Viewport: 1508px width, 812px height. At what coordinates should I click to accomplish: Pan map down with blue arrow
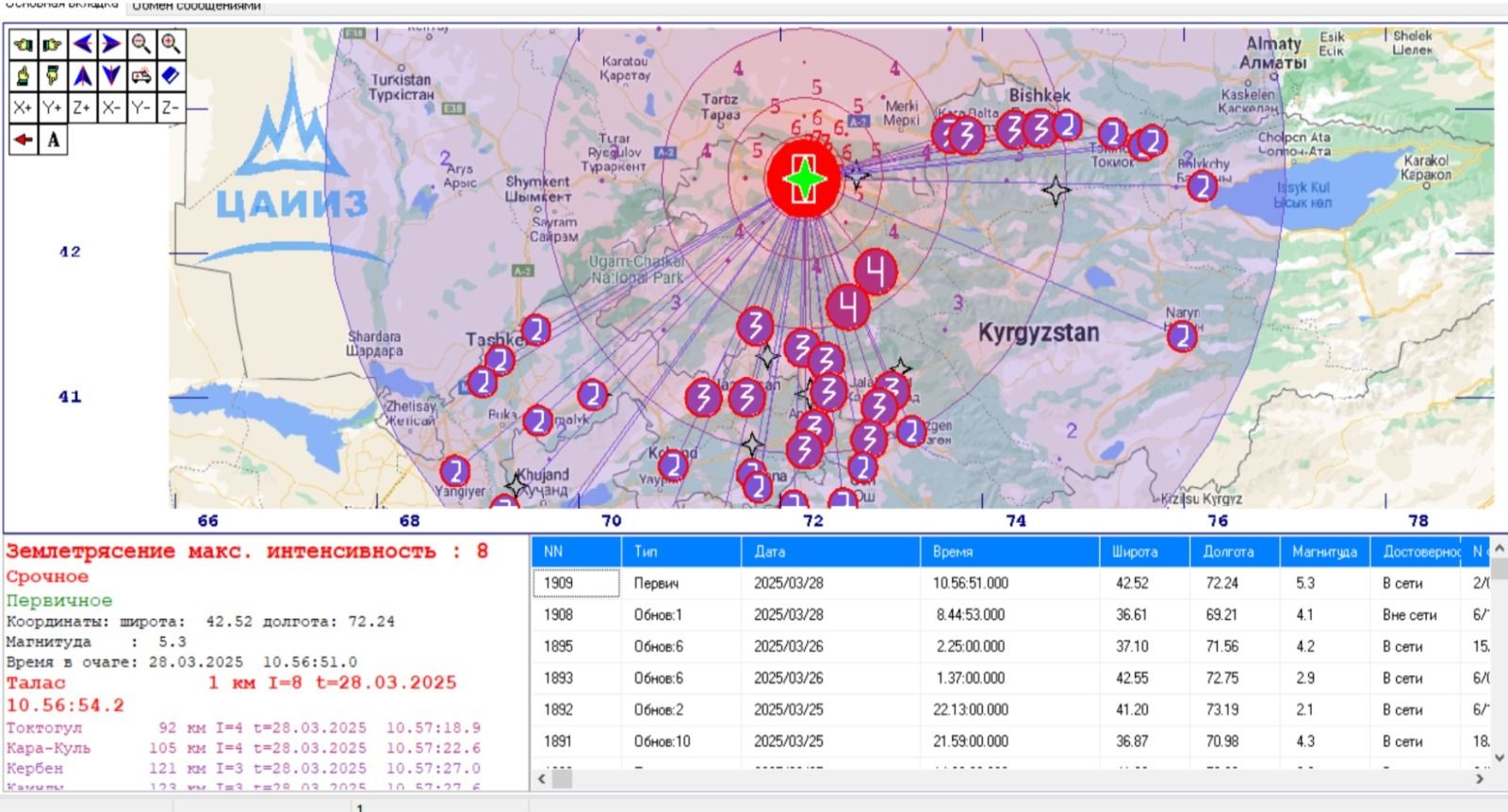point(111,75)
